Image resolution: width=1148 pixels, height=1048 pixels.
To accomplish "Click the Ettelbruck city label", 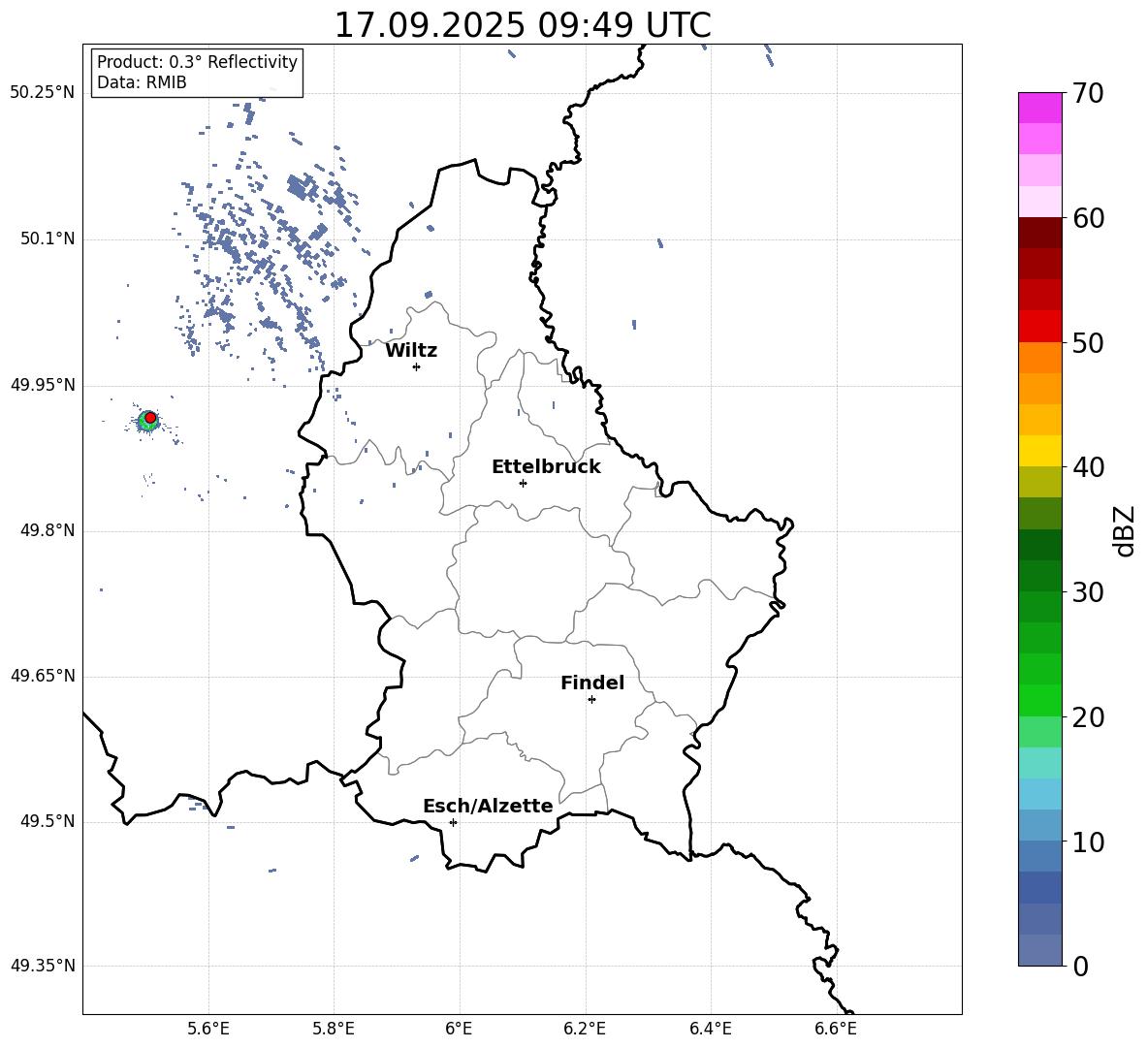I will tap(546, 467).
